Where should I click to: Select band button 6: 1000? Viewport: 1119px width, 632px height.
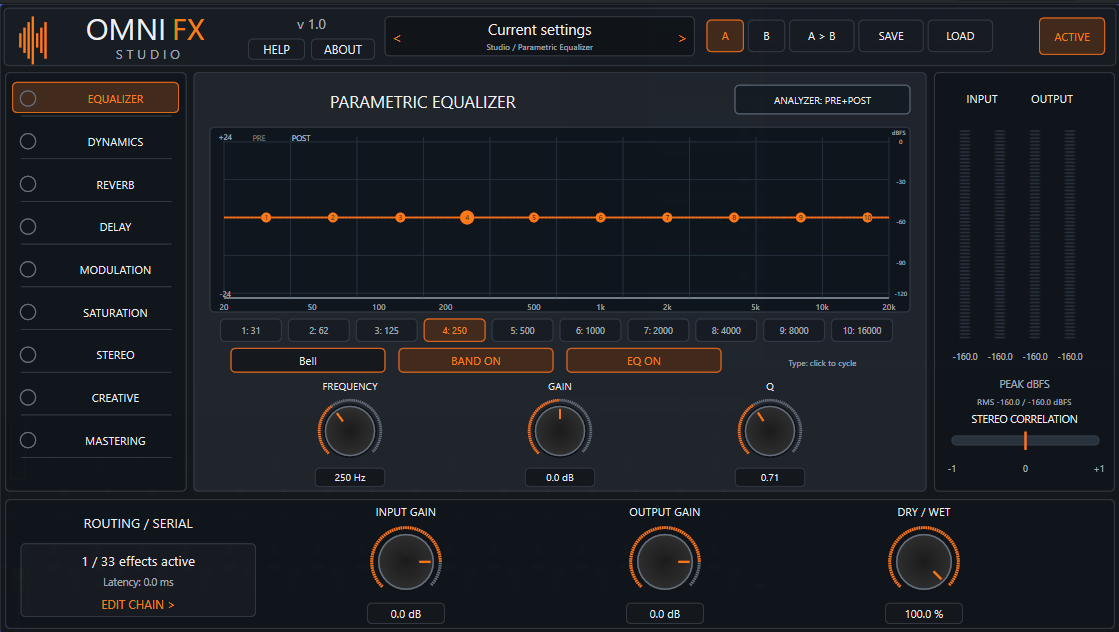click(590, 330)
